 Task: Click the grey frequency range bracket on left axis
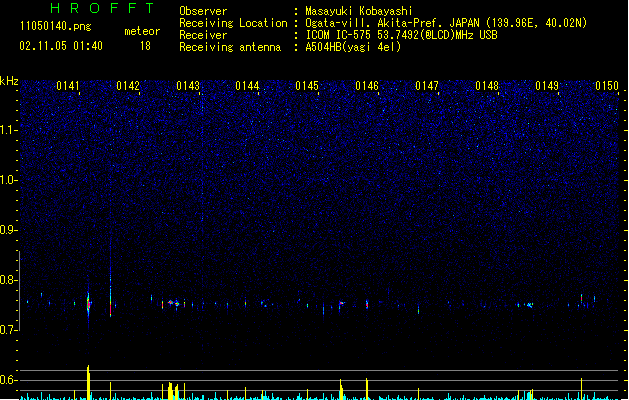(19, 291)
